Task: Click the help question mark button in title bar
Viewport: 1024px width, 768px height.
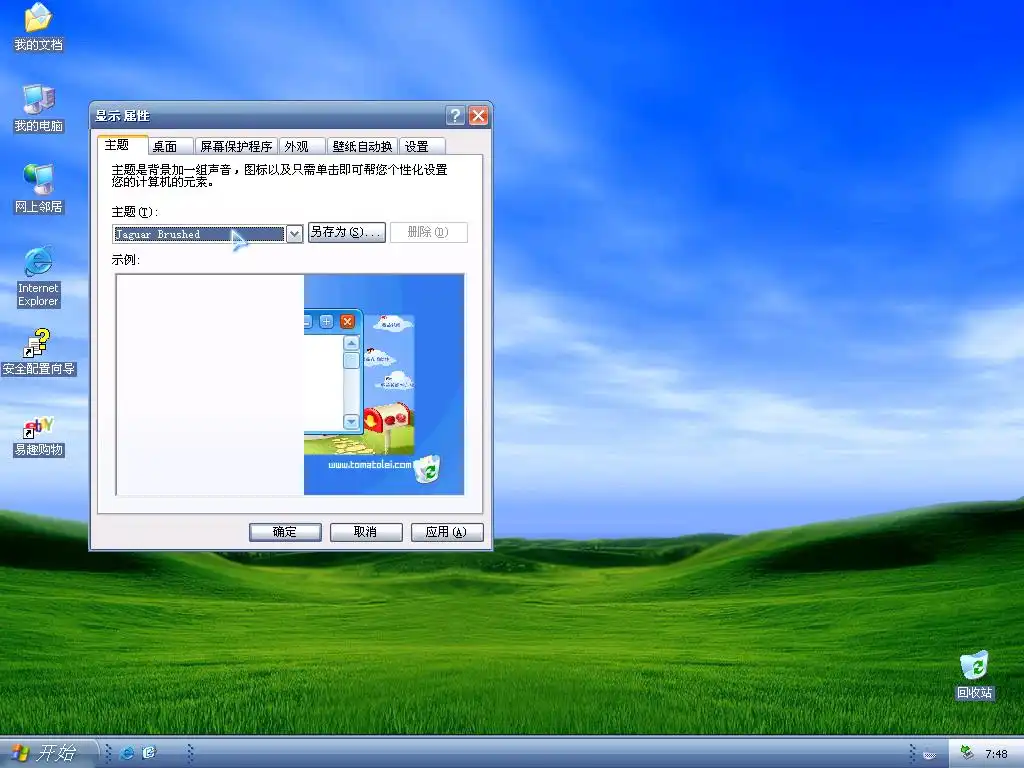Action: point(455,116)
